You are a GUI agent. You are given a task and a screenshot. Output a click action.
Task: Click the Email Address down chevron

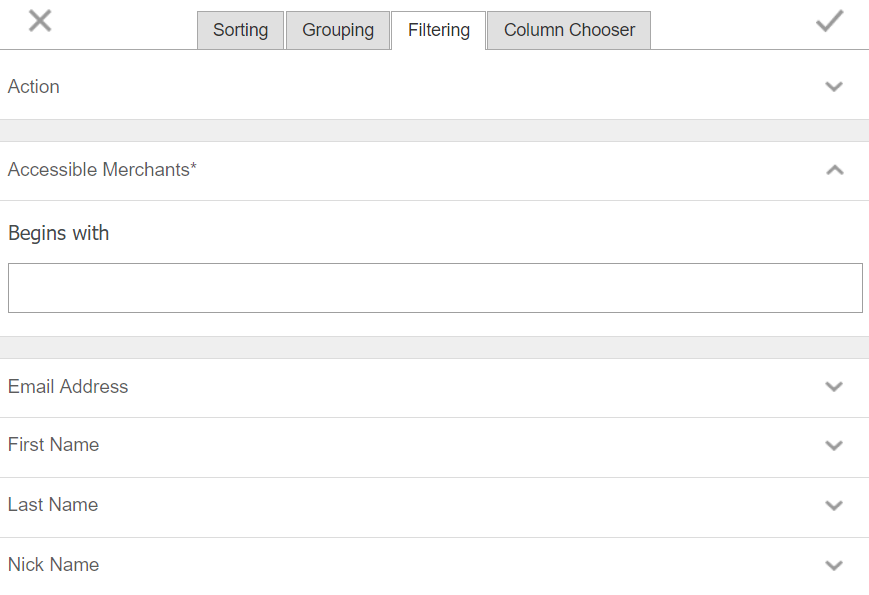pos(834,387)
